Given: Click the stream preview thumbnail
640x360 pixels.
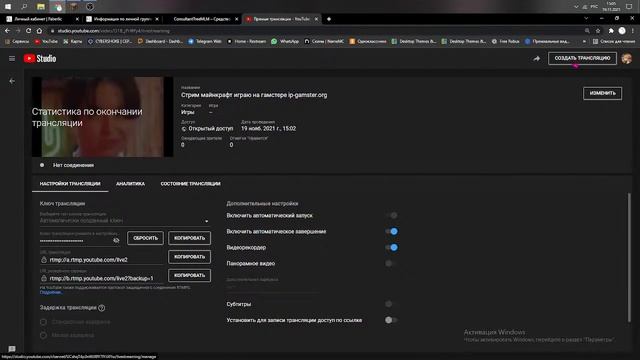Looking at the screenshot, I should coord(102,117).
